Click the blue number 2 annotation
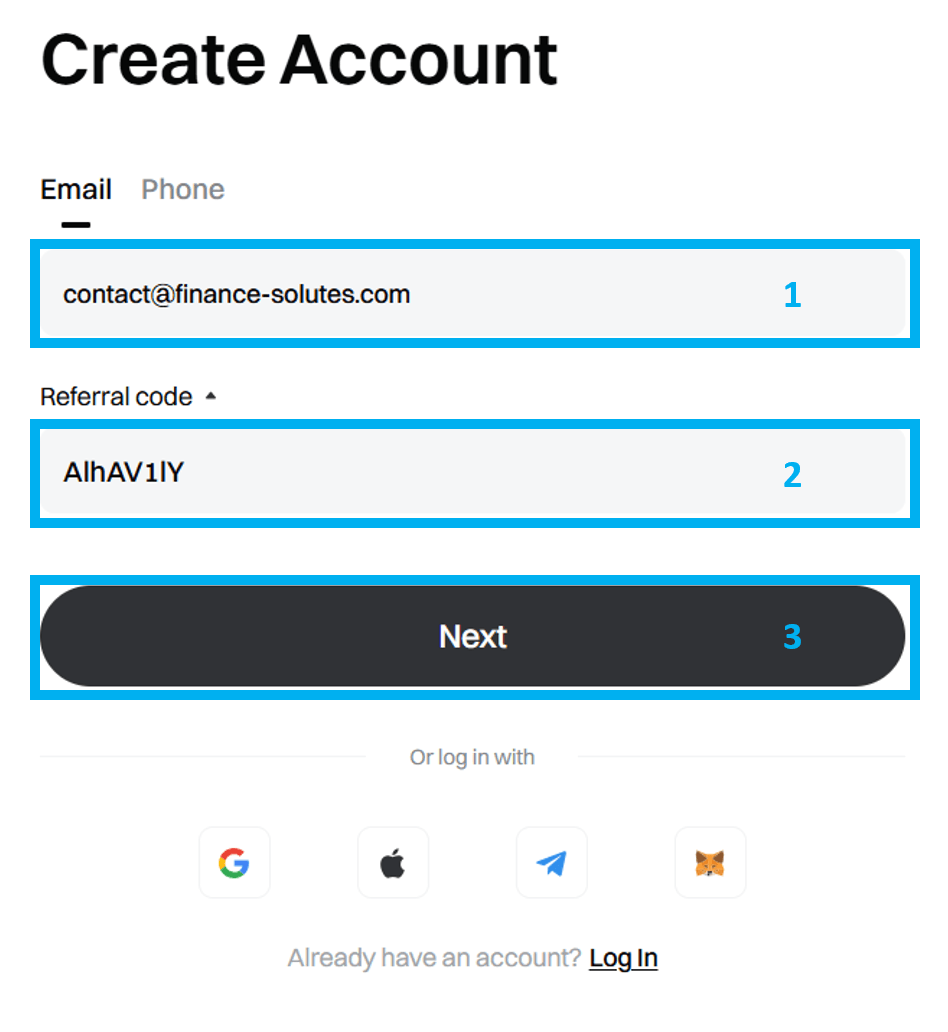 click(x=793, y=475)
